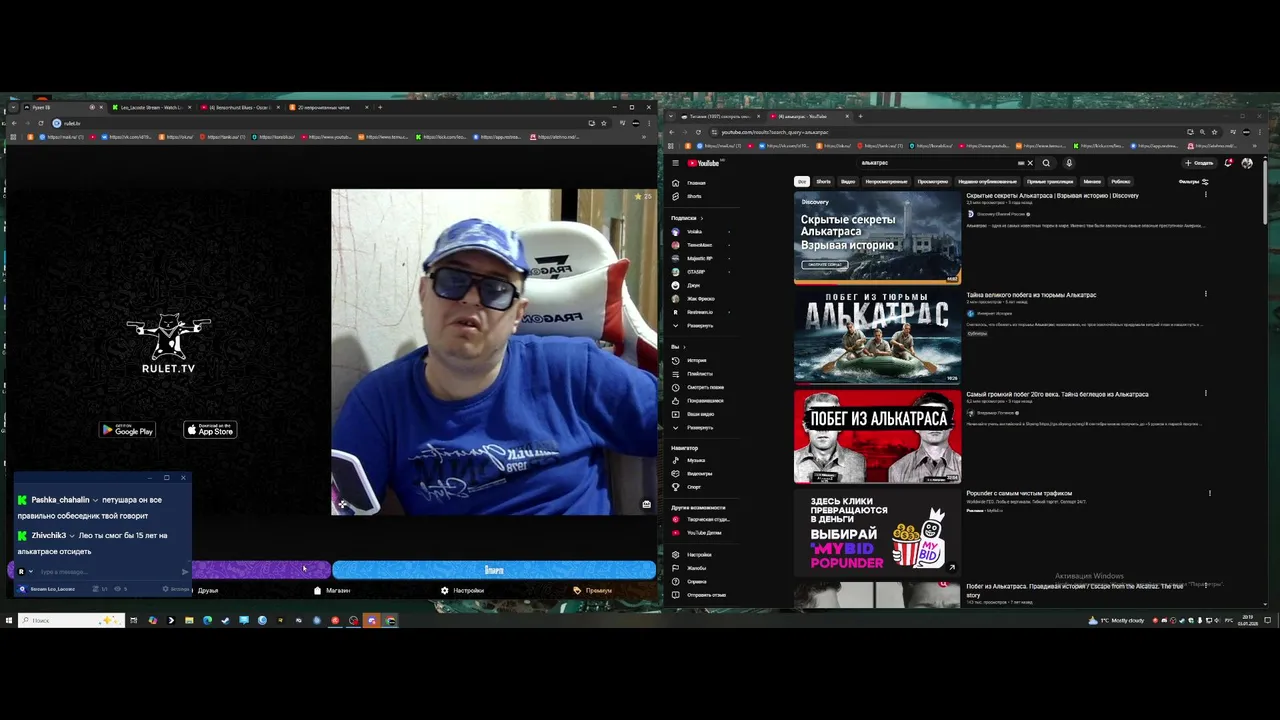Click the send arrow in chat popup
The height and width of the screenshot is (720, 1280).
coord(185,572)
